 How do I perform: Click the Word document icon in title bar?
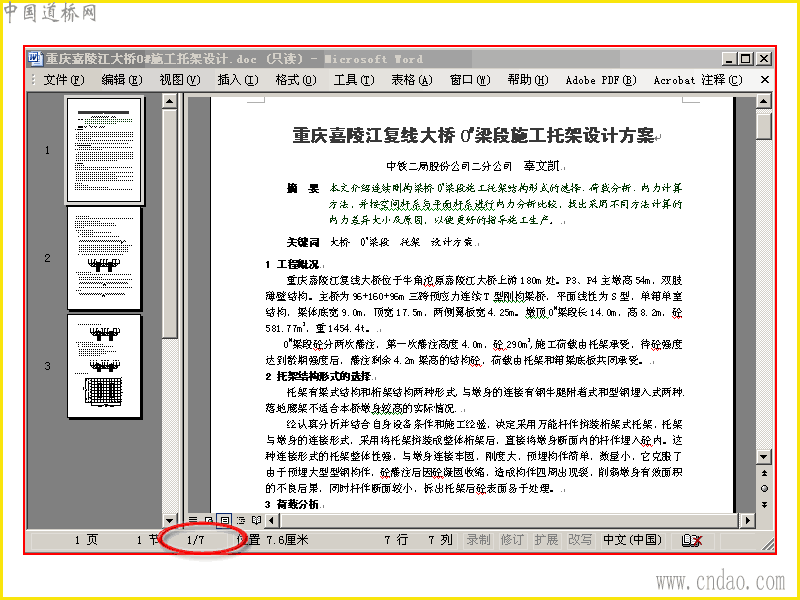[x=35, y=59]
